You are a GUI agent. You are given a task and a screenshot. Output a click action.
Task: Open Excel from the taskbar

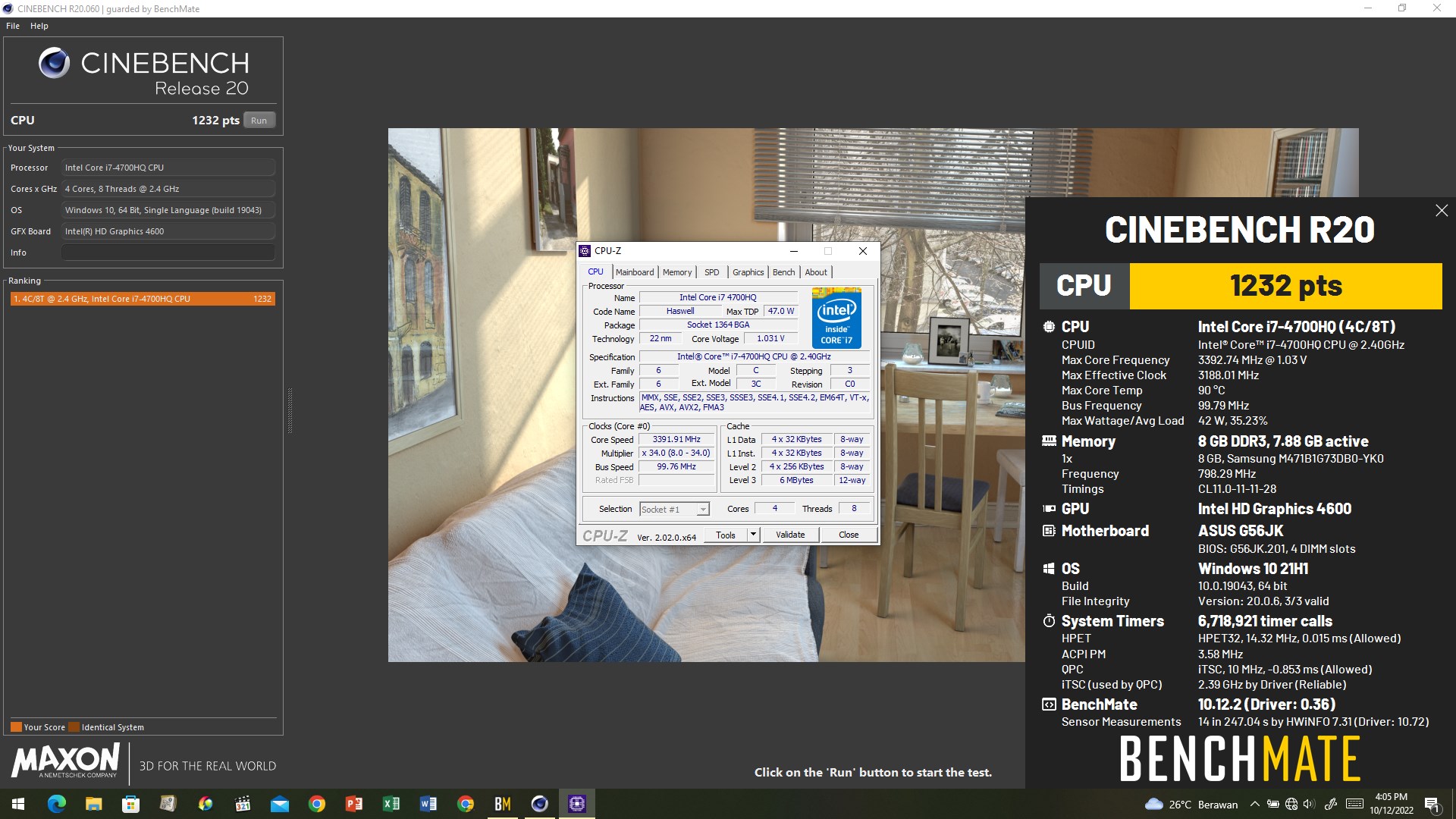[x=391, y=804]
